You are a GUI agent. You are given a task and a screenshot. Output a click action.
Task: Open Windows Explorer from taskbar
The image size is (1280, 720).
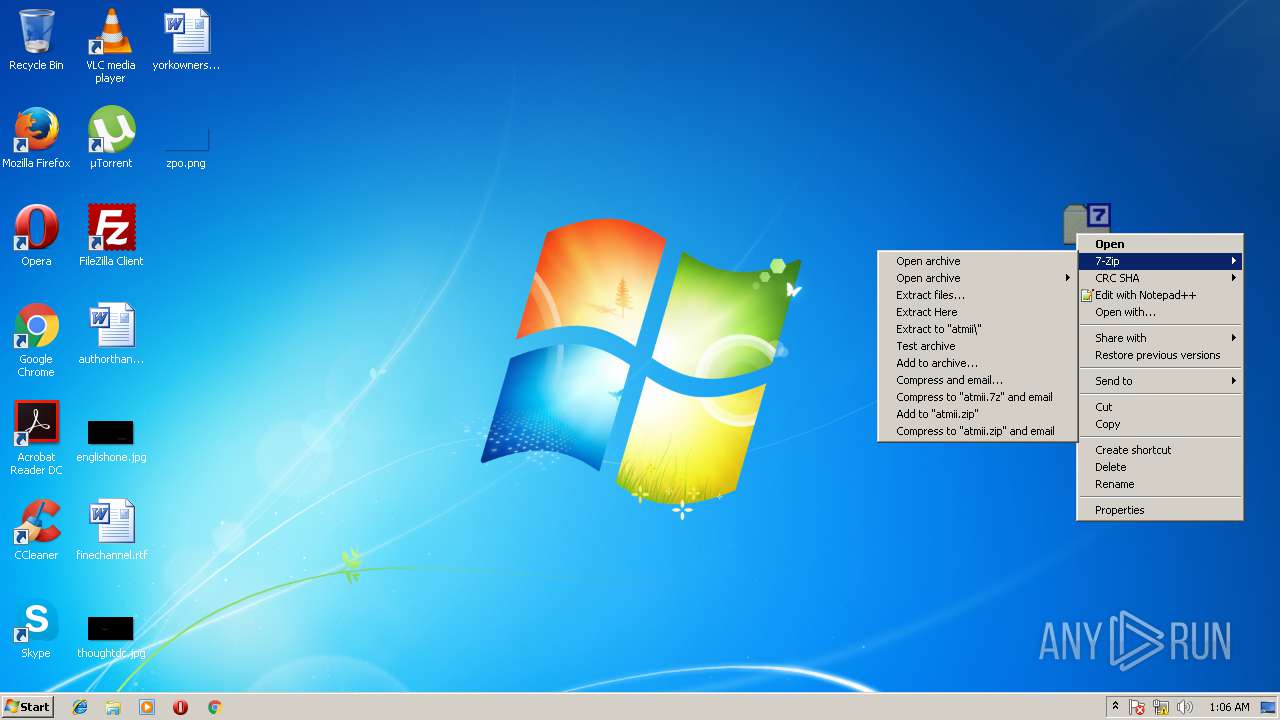point(113,707)
